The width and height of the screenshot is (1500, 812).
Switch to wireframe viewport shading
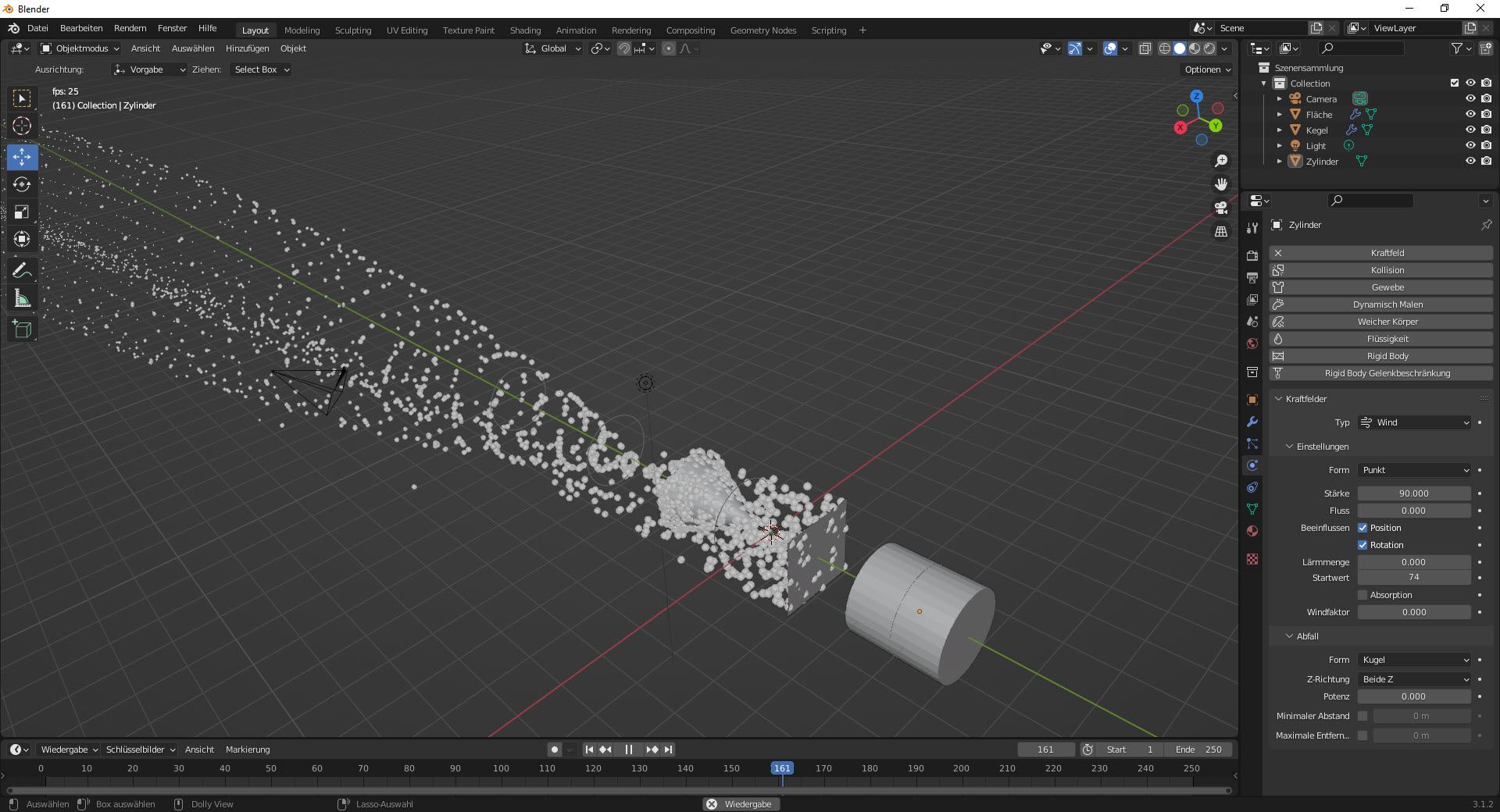click(1165, 48)
